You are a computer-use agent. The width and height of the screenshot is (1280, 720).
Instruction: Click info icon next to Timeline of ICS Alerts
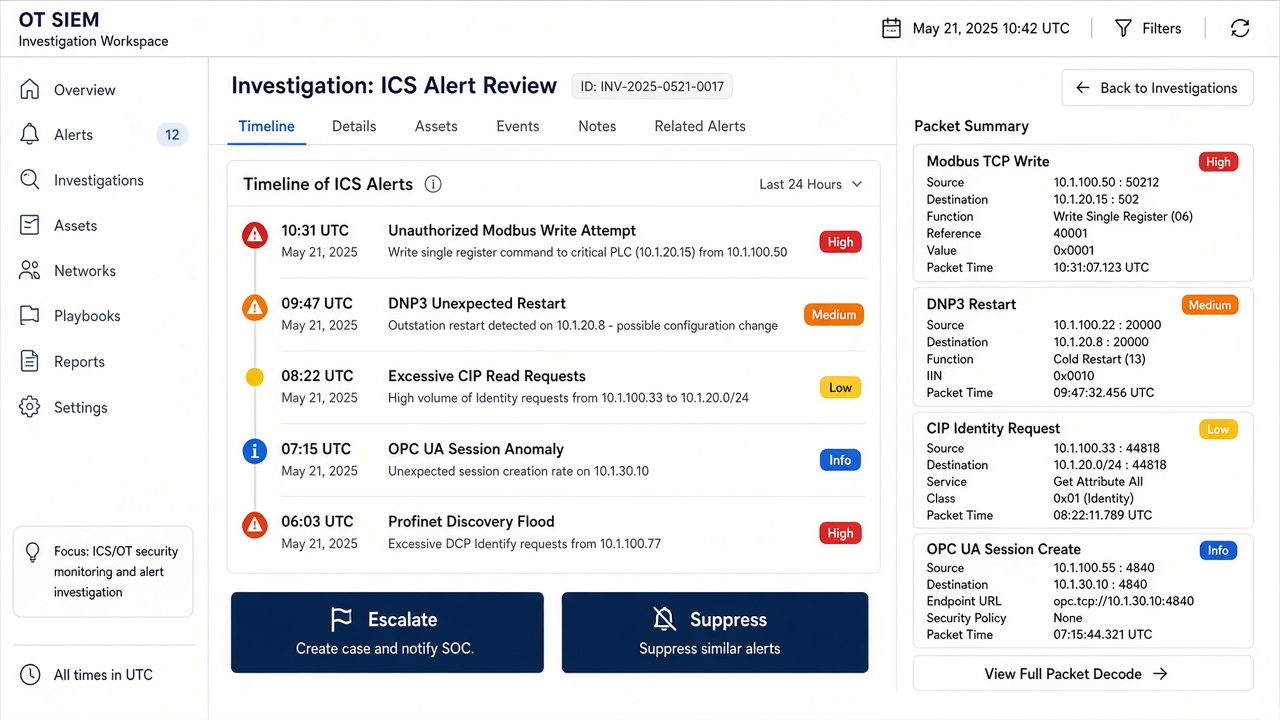point(433,184)
